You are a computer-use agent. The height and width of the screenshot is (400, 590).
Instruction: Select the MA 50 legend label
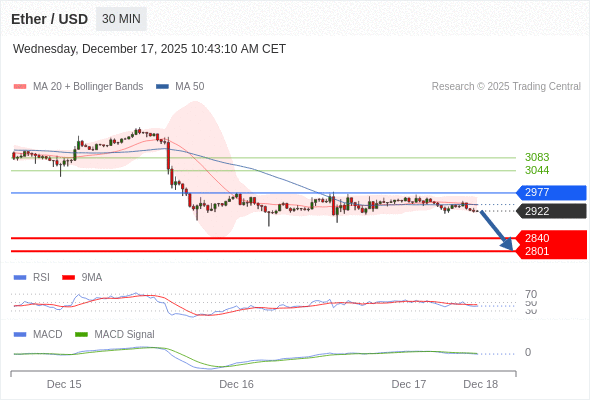[190, 87]
